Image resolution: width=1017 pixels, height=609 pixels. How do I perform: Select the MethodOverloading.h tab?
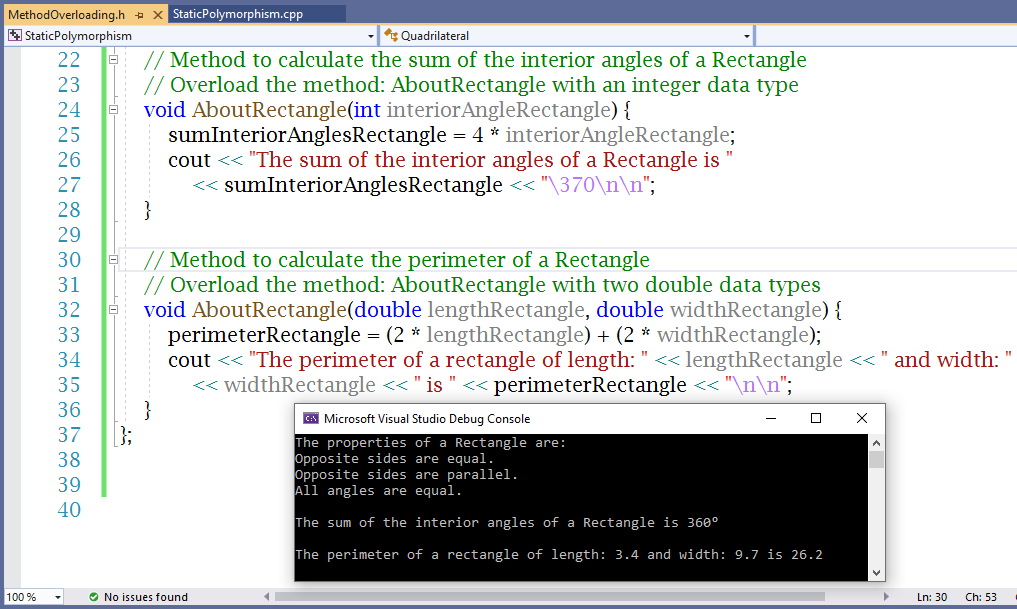click(x=66, y=14)
